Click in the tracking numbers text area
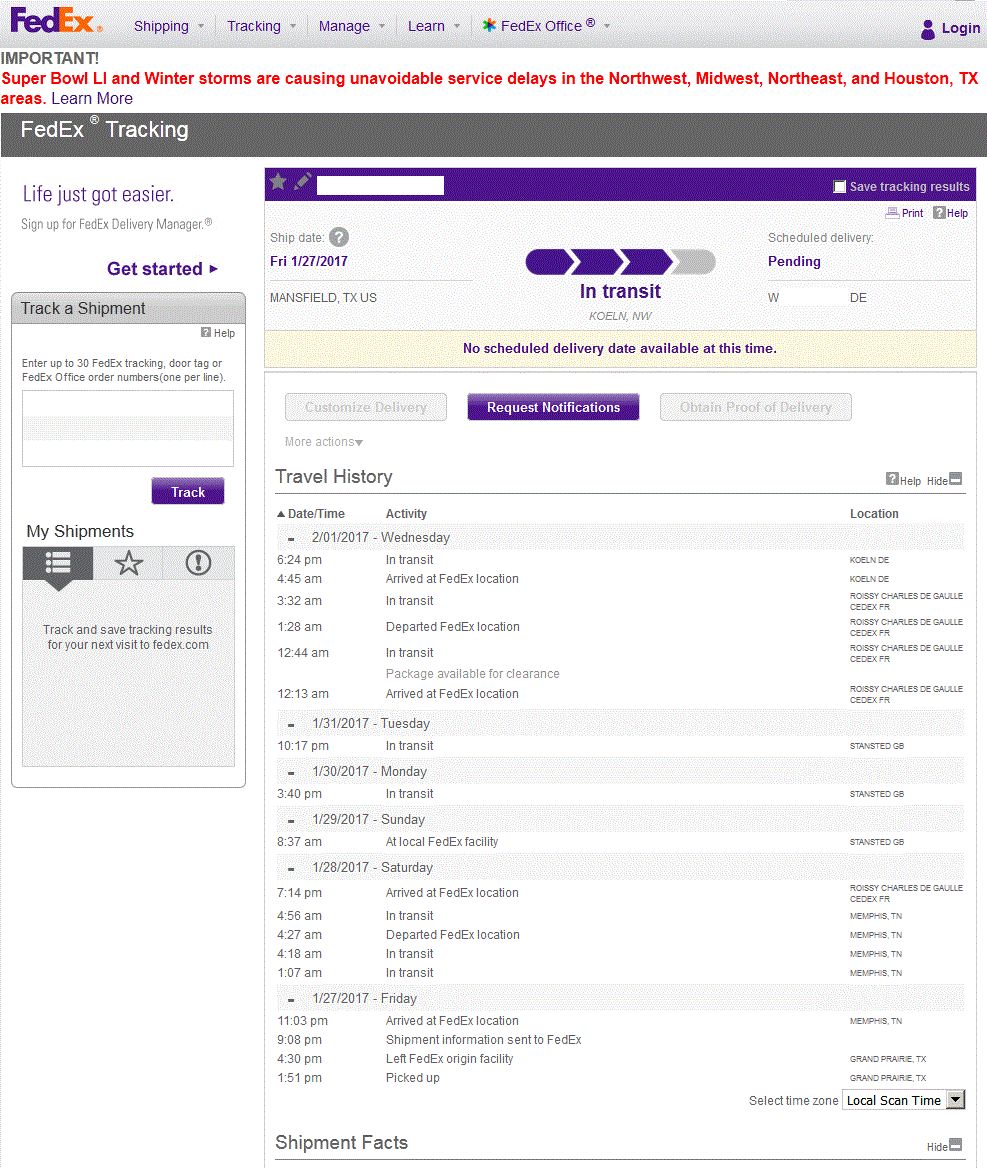The height and width of the screenshot is (1168, 987). point(127,429)
